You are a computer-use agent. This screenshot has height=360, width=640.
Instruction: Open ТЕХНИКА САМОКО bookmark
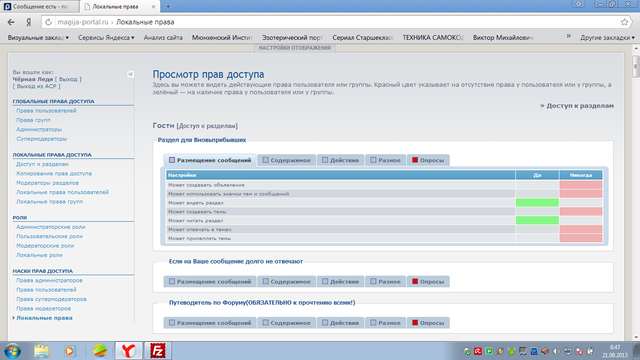[433, 38]
